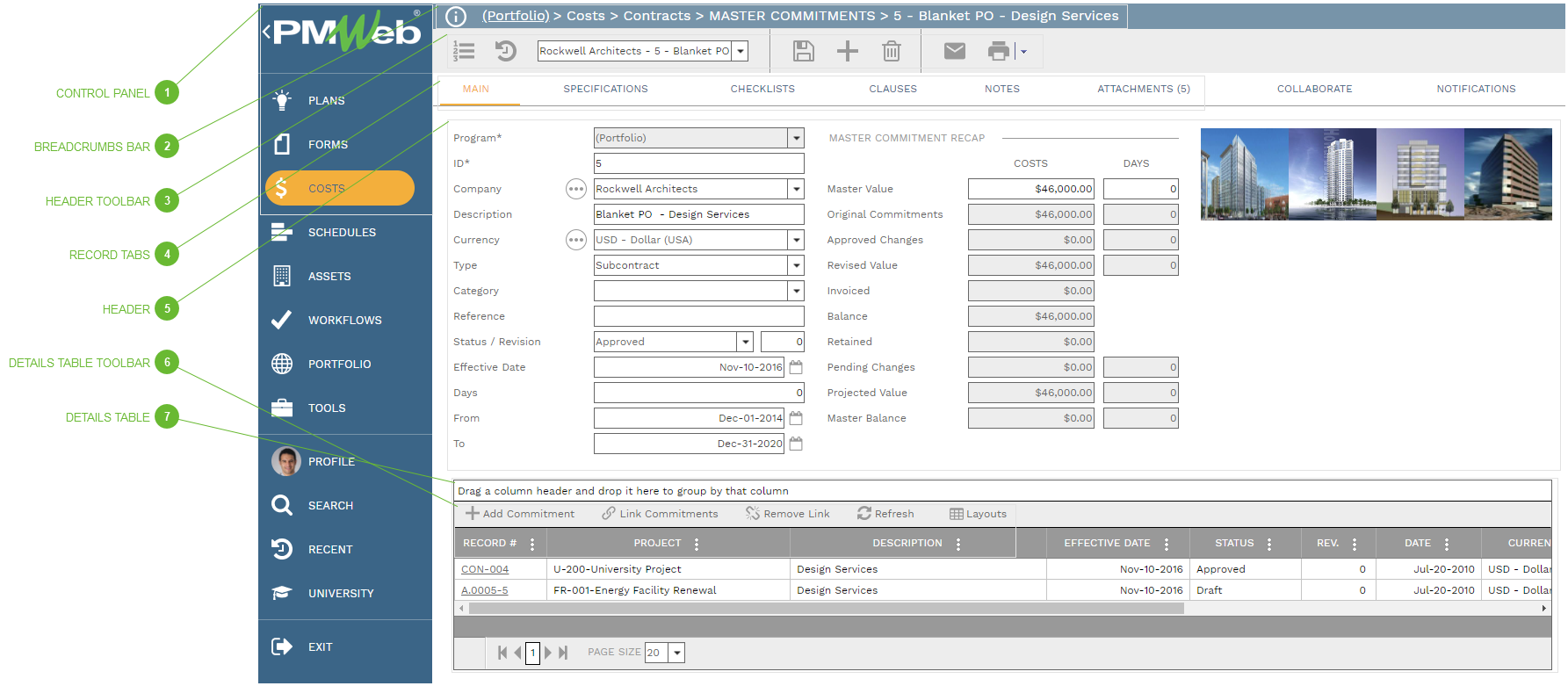Click the Add new record plus icon
This screenshot has width=1568, height=686.
pyautogui.click(x=847, y=51)
